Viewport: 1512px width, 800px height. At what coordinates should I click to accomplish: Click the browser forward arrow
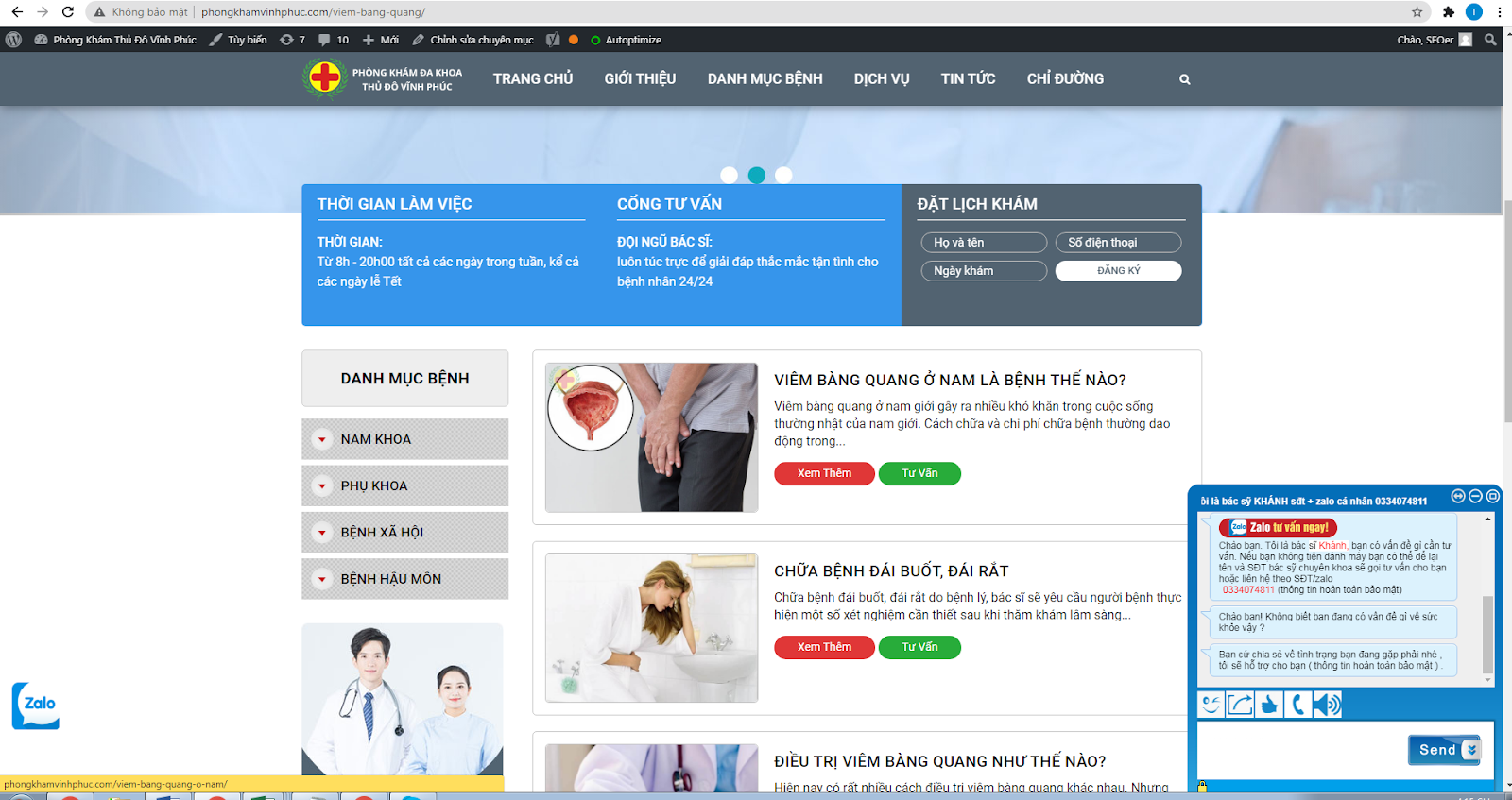(x=43, y=12)
